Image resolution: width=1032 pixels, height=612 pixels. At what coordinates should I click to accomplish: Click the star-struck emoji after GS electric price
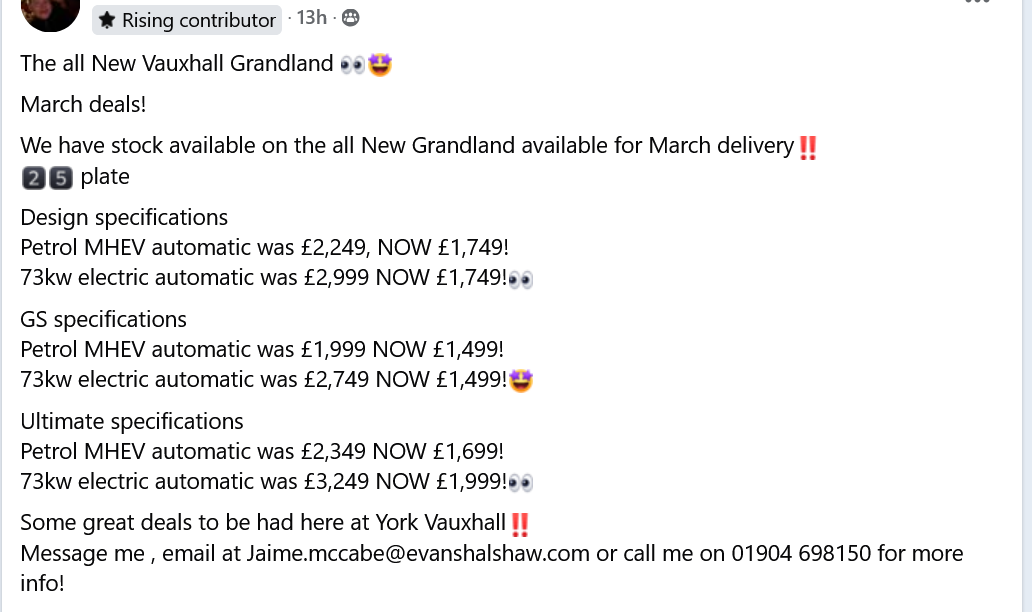pos(520,381)
